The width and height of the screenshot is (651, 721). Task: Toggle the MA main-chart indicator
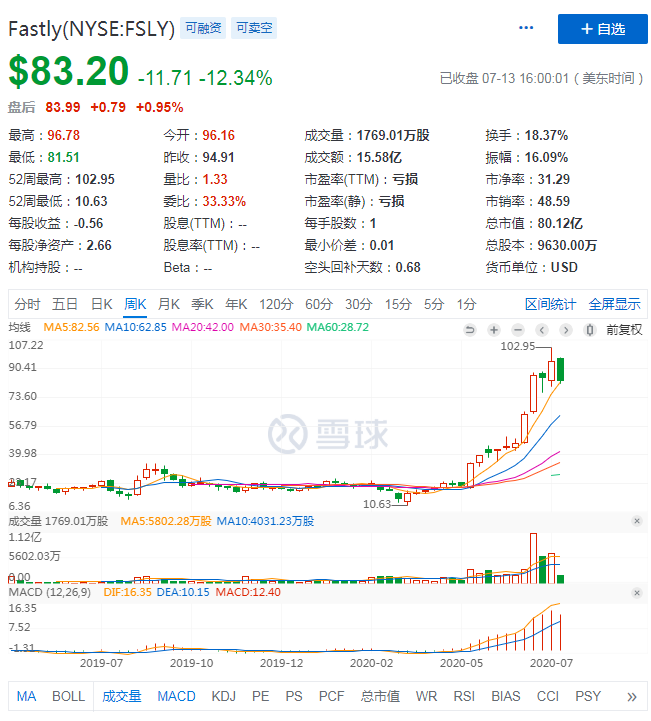click(26, 696)
